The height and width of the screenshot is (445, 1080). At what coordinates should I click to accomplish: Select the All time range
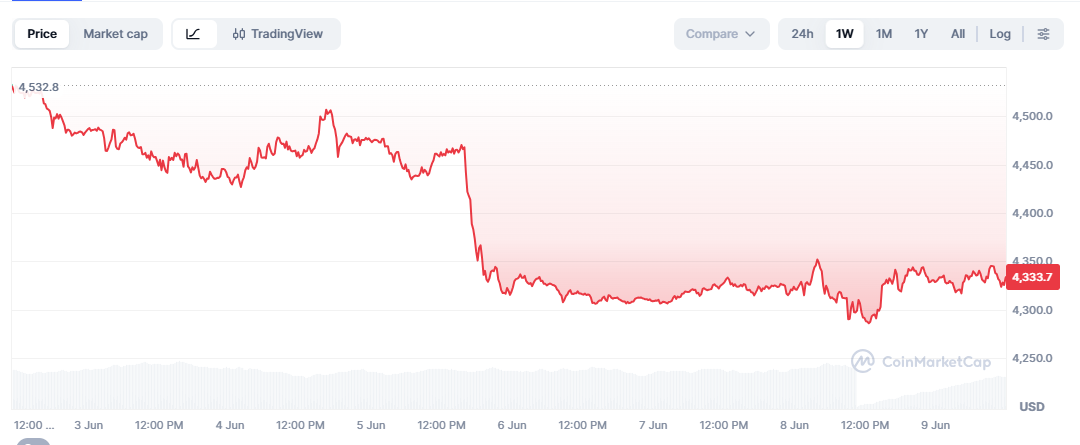coord(957,34)
